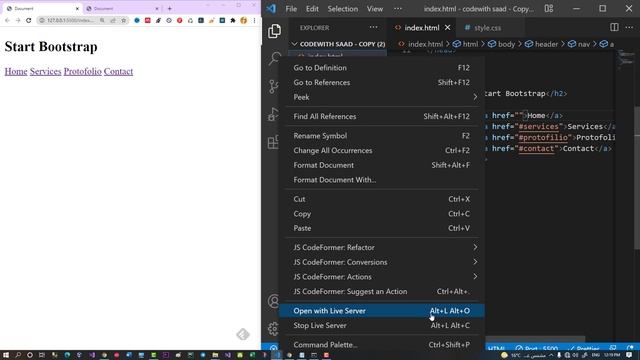
Task: Reload the page in Chrome
Action: 29,20
